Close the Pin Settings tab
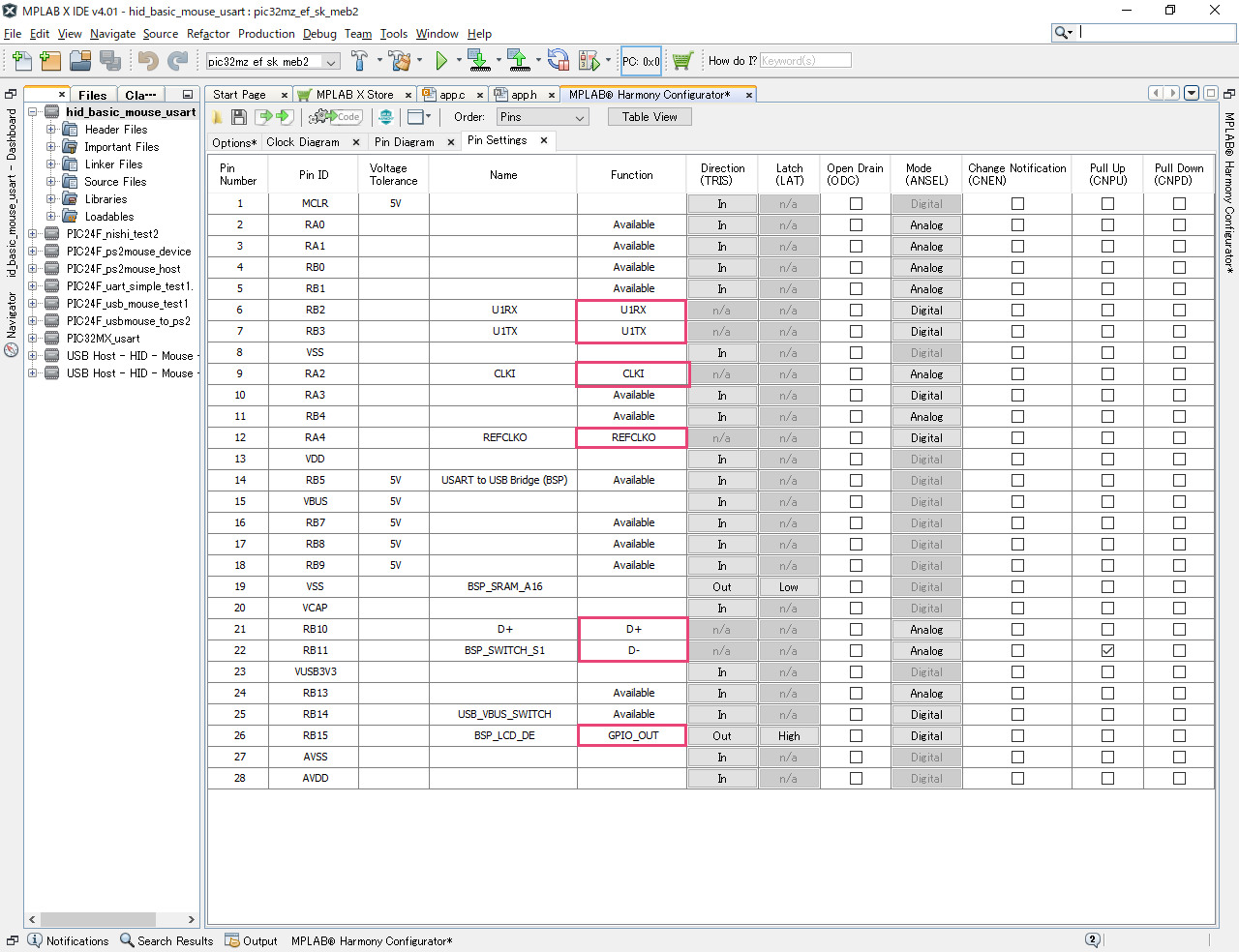 pyautogui.click(x=544, y=140)
